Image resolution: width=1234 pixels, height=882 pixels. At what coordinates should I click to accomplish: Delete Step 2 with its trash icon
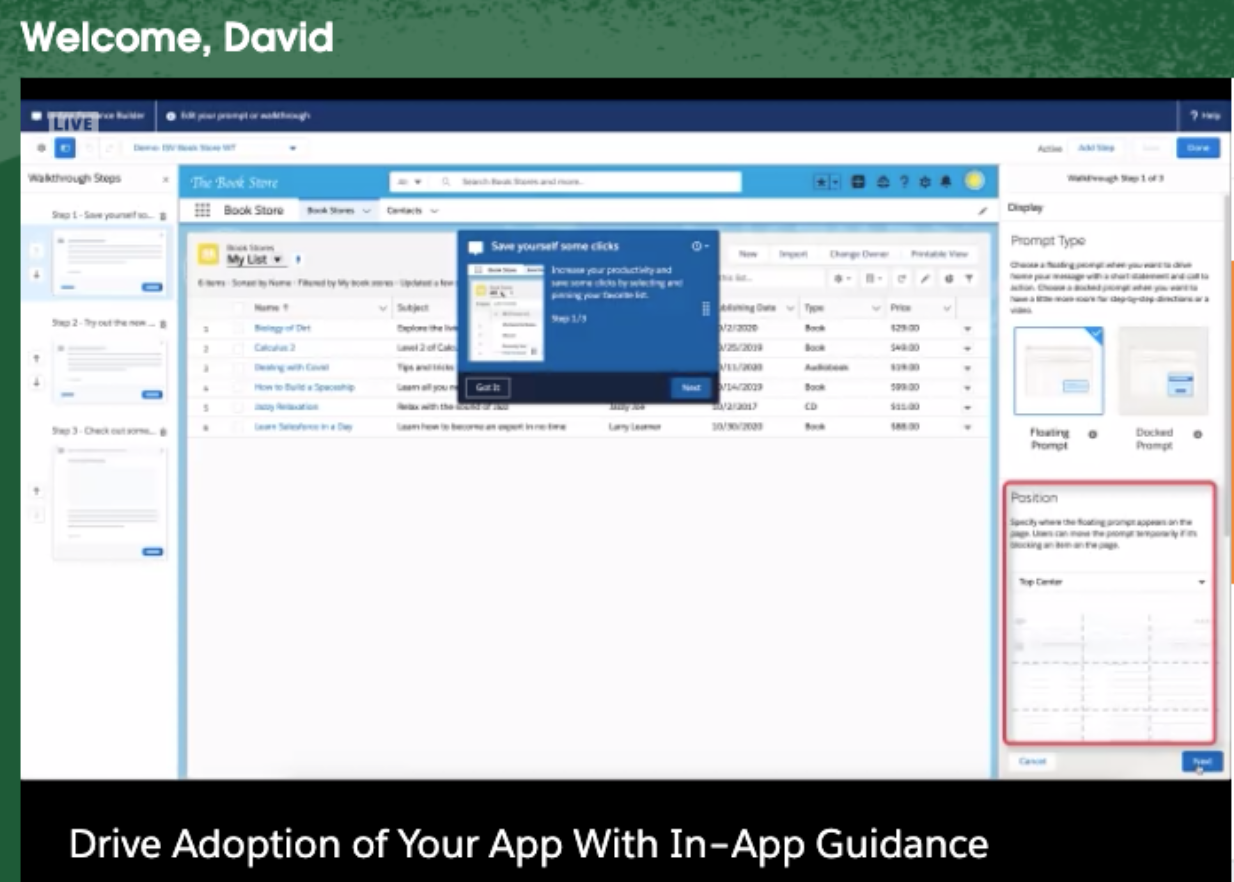[x=164, y=324]
